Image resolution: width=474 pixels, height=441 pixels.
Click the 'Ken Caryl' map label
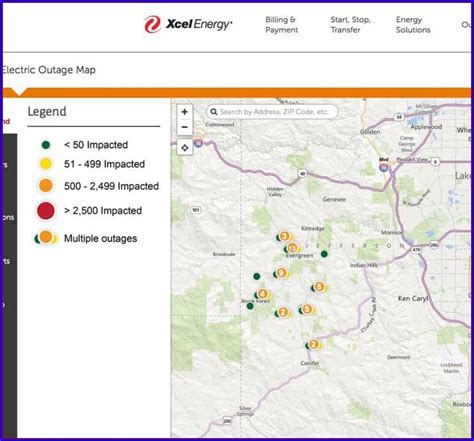pyautogui.click(x=413, y=298)
